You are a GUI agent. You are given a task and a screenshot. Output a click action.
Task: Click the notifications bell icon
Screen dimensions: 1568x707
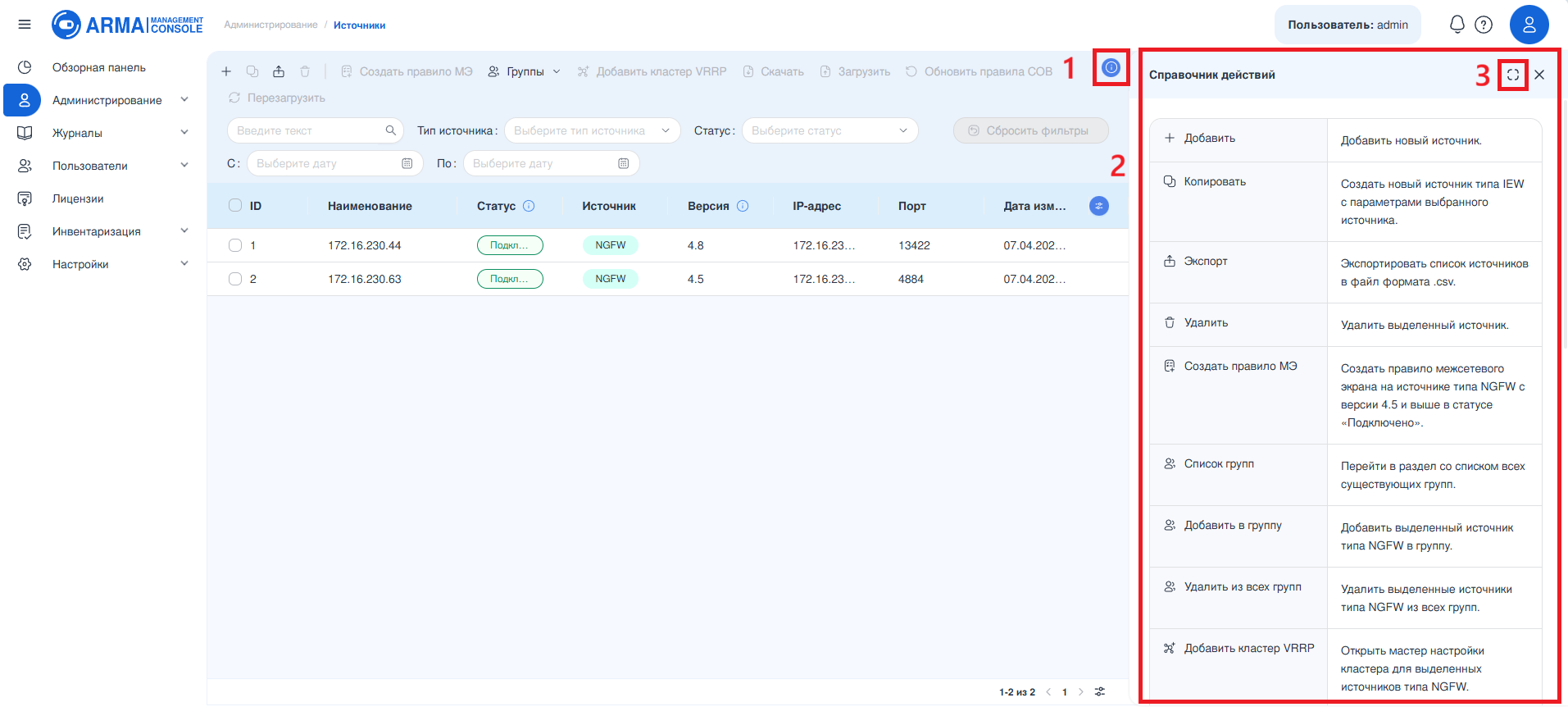tap(1457, 25)
